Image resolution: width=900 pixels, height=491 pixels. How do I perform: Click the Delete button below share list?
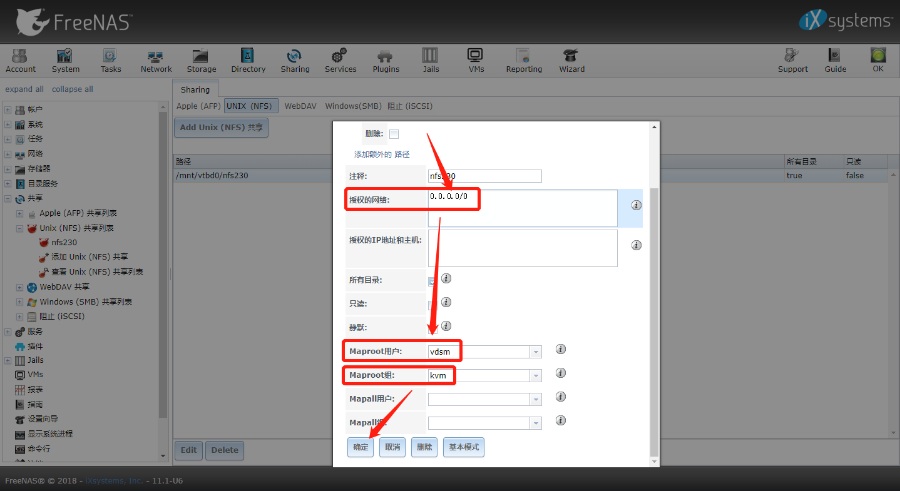pyautogui.click(x=224, y=450)
